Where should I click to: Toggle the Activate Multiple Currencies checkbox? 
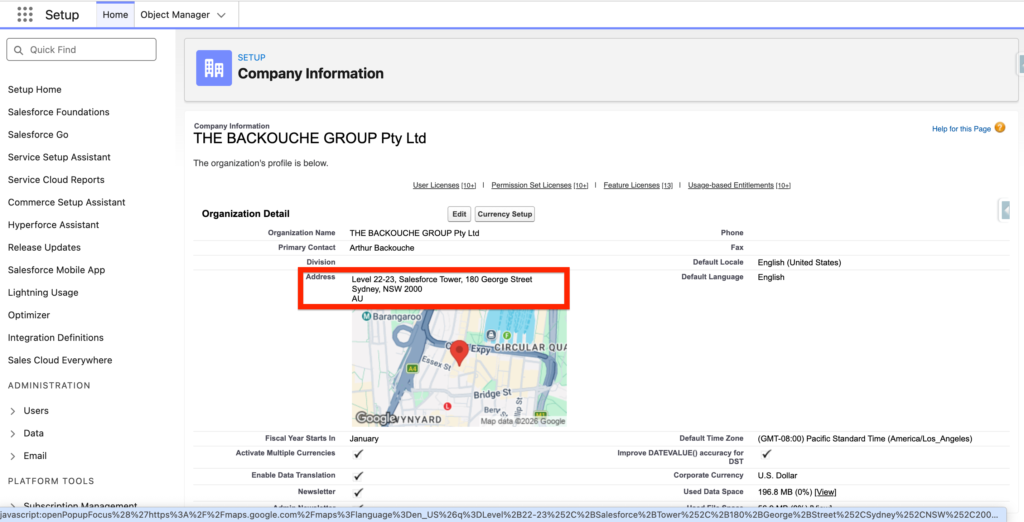[x=358, y=454]
